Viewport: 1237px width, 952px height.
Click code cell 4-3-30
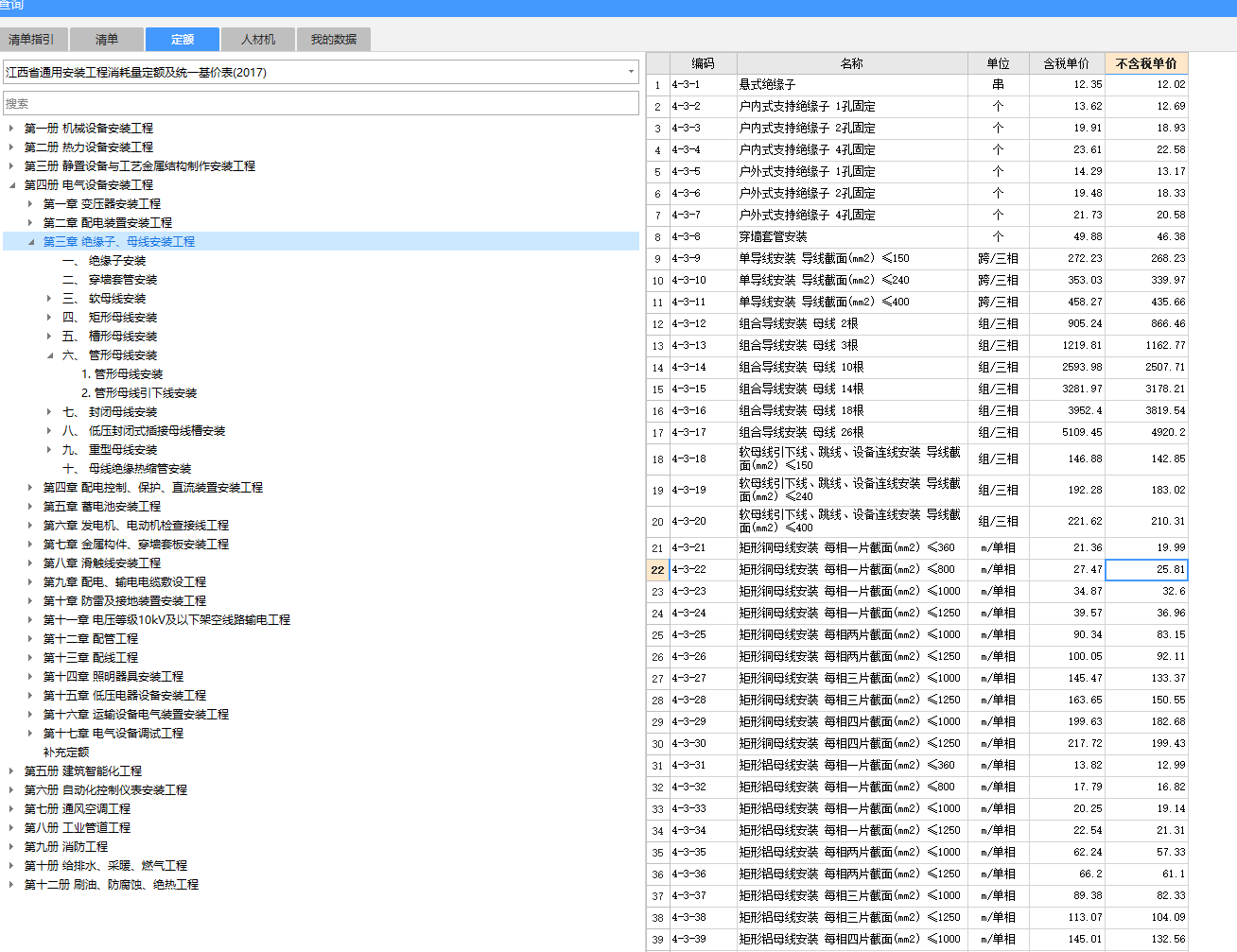tap(703, 743)
